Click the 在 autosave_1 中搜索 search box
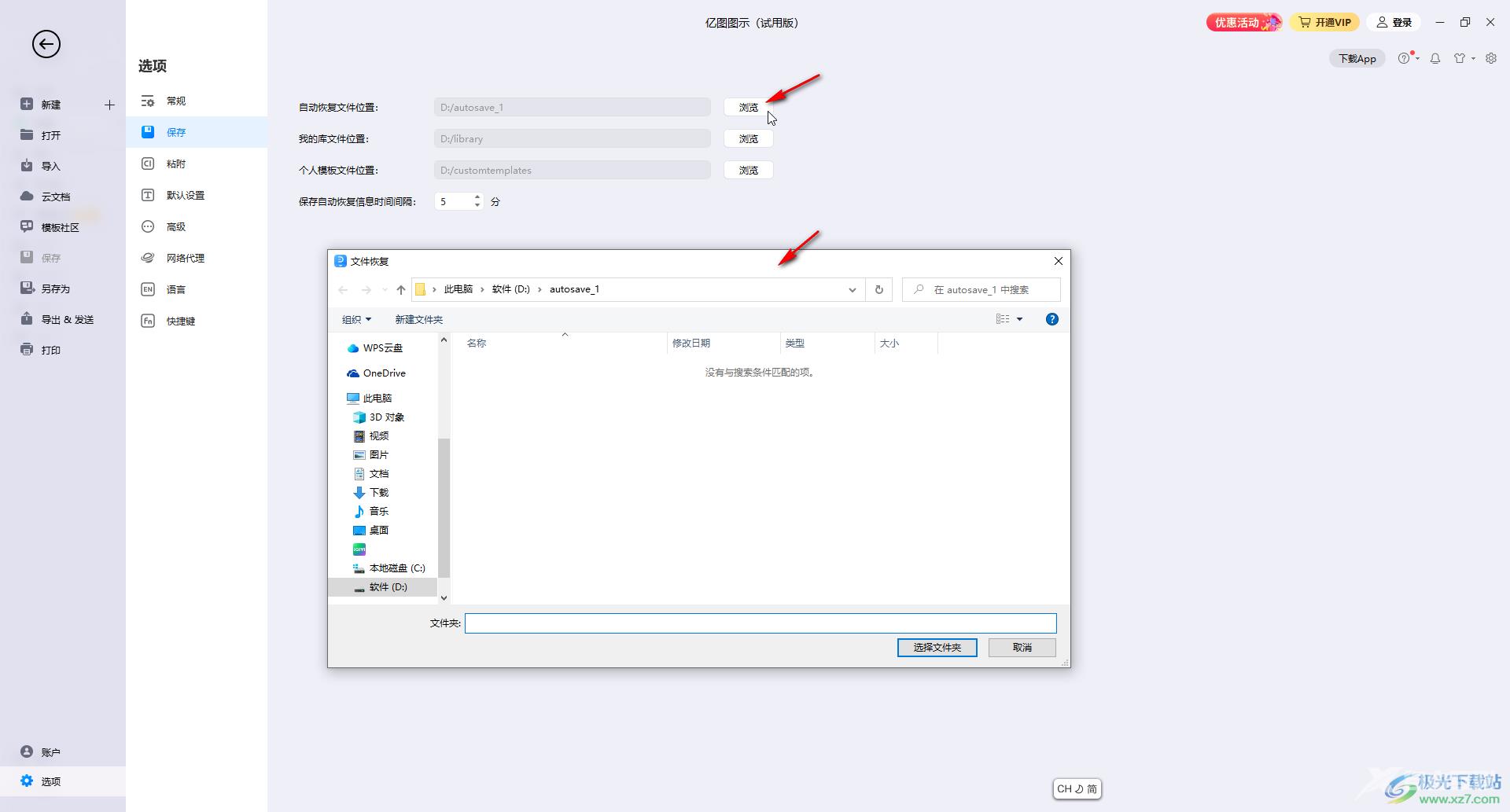Viewport: 1510px width, 812px height. 981,289
